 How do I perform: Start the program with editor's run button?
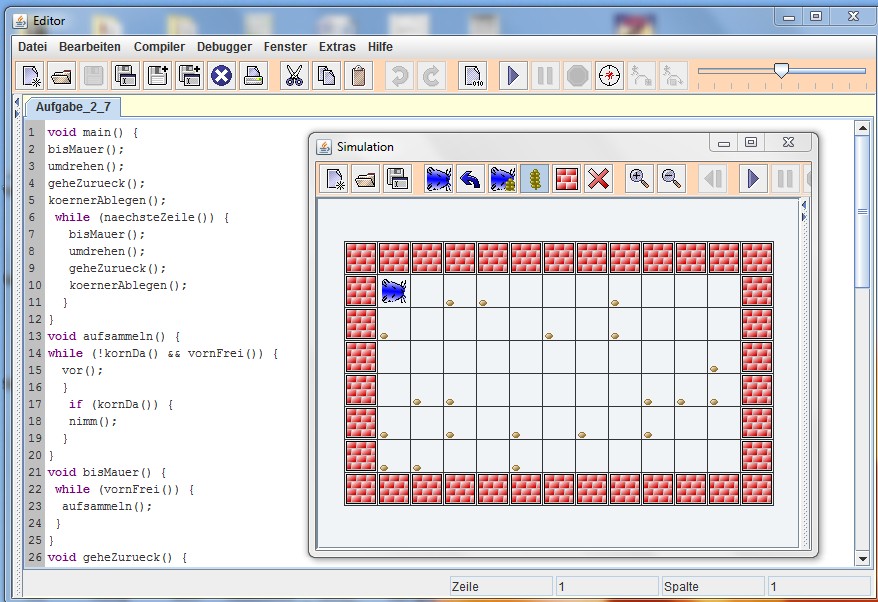pyautogui.click(x=513, y=76)
